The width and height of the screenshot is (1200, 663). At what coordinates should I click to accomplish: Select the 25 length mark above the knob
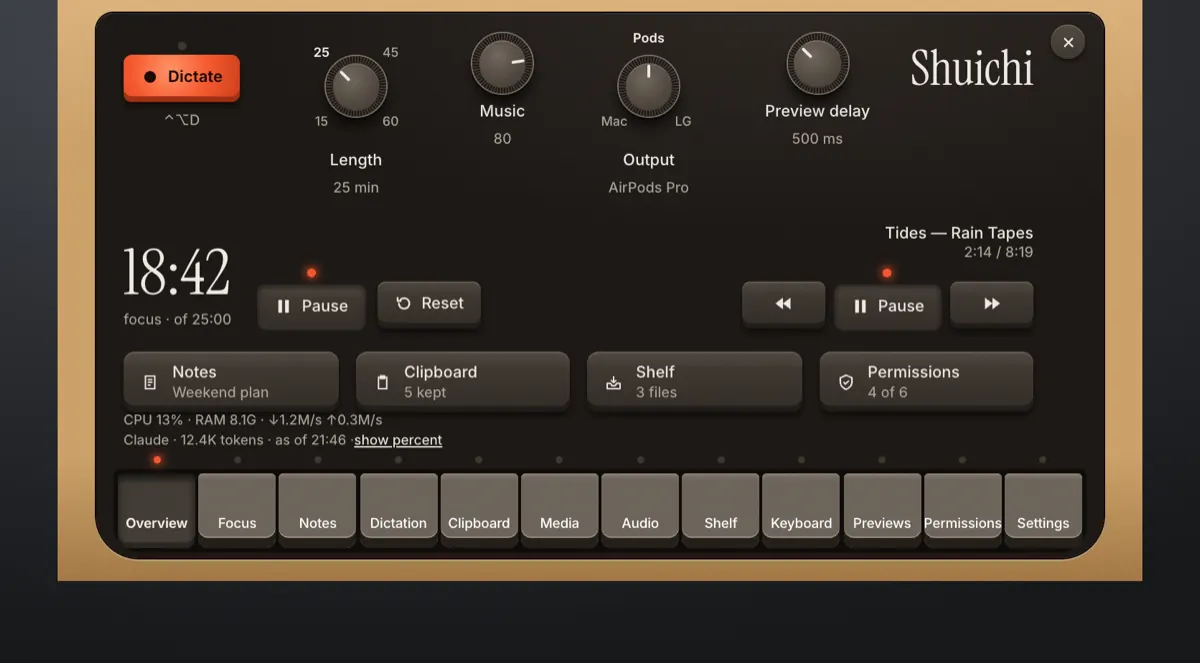pos(321,53)
